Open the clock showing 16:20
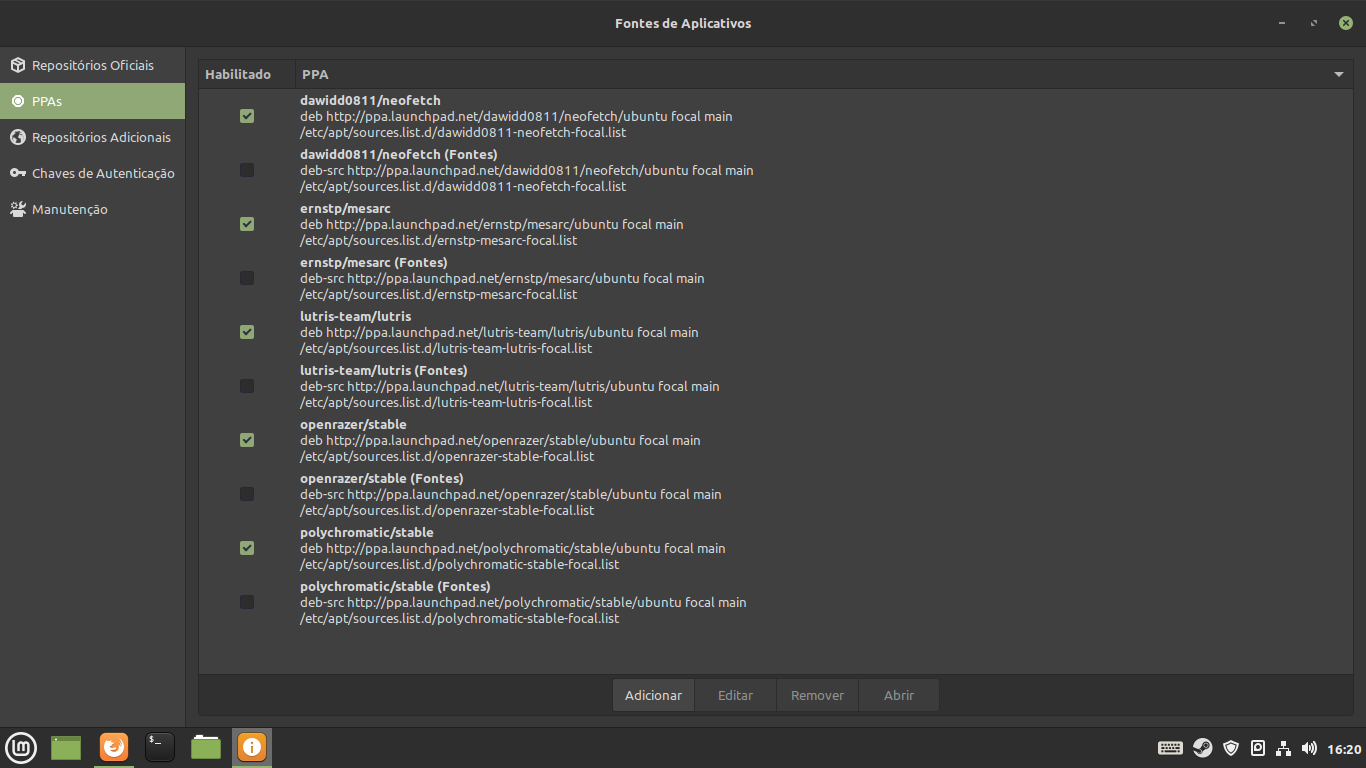This screenshot has height=768, width=1366. pos(1344,749)
